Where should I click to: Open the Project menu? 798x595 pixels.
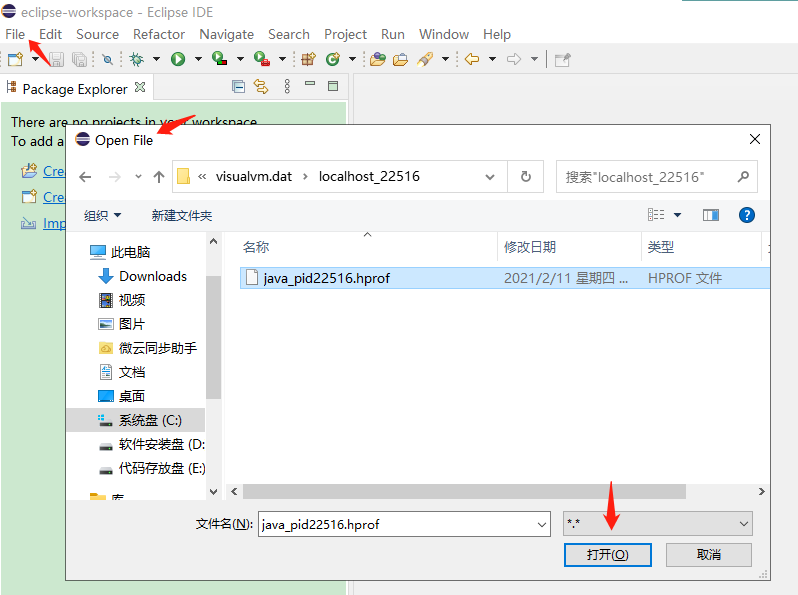345,34
